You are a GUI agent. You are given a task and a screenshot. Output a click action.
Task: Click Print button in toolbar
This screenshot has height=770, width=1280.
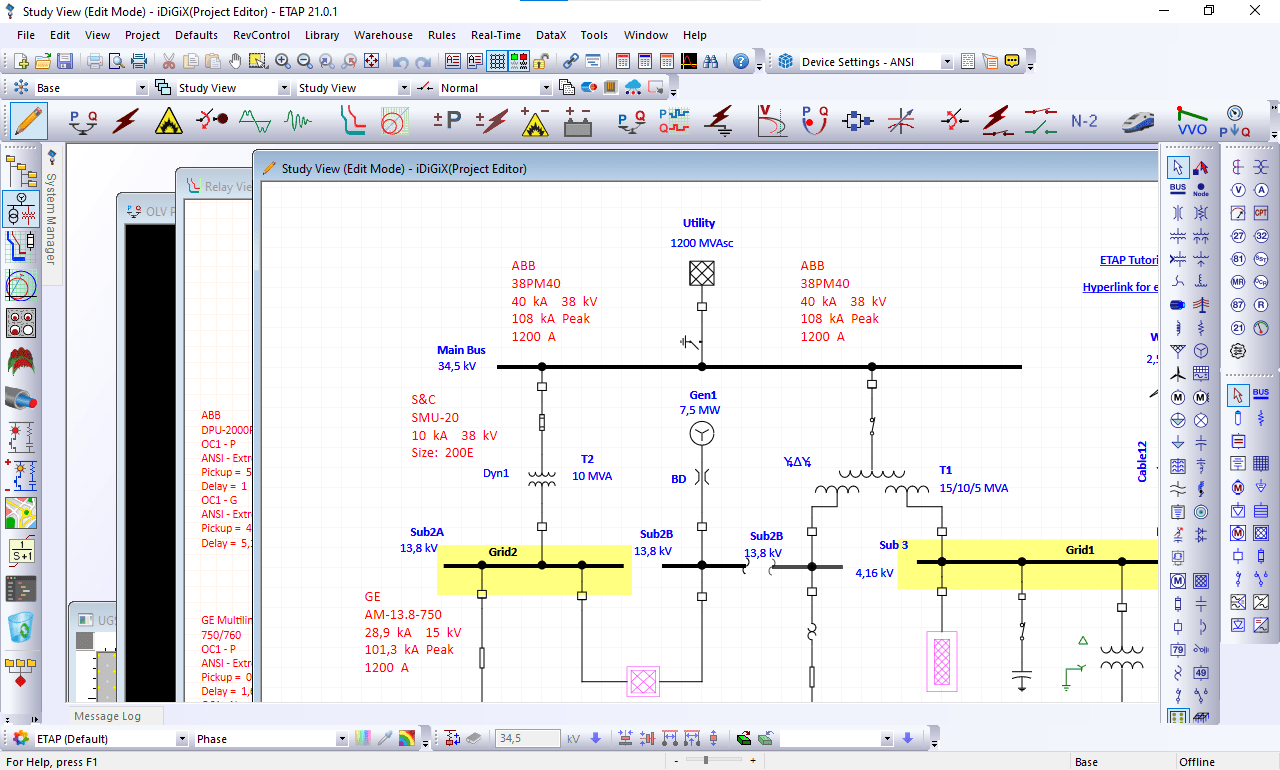[x=95, y=62]
